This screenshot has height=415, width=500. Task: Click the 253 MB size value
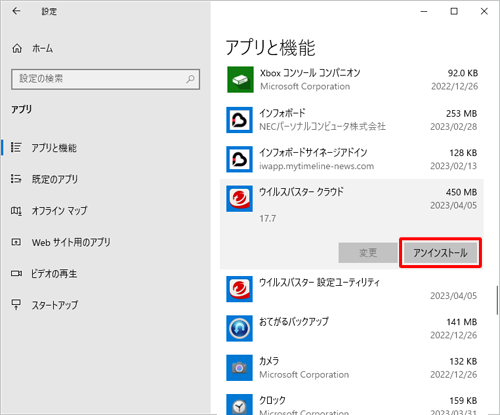[461, 114]
